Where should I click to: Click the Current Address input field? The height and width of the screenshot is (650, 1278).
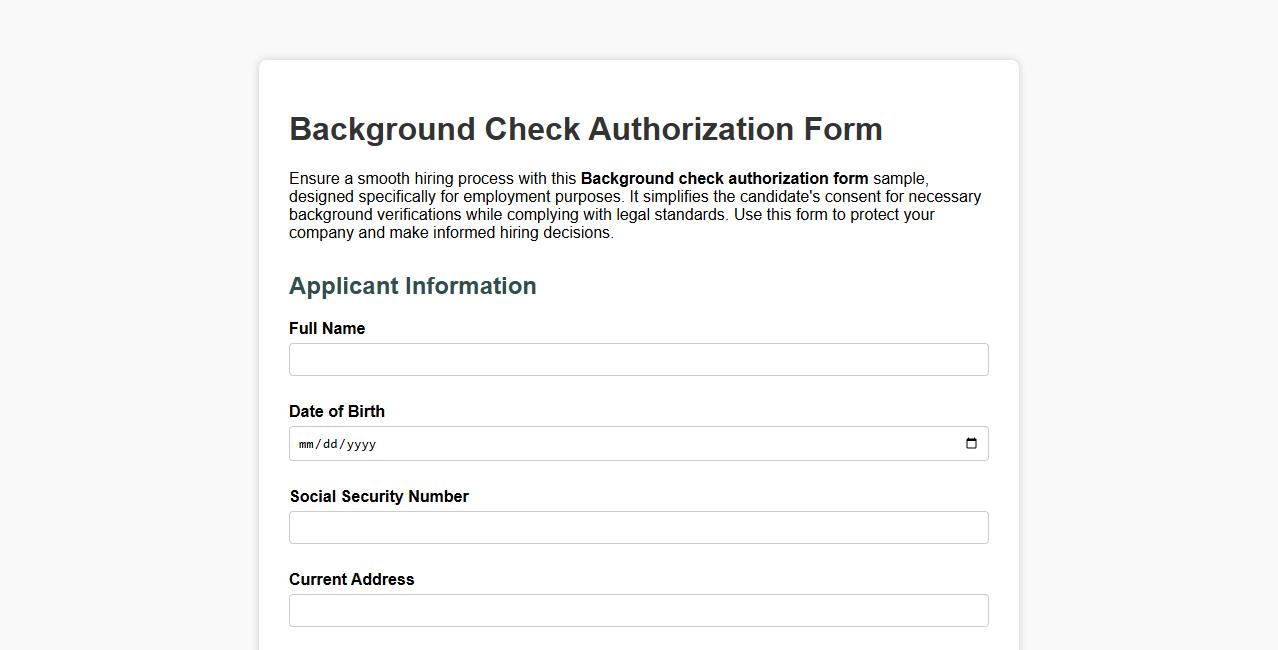(638, 610)
